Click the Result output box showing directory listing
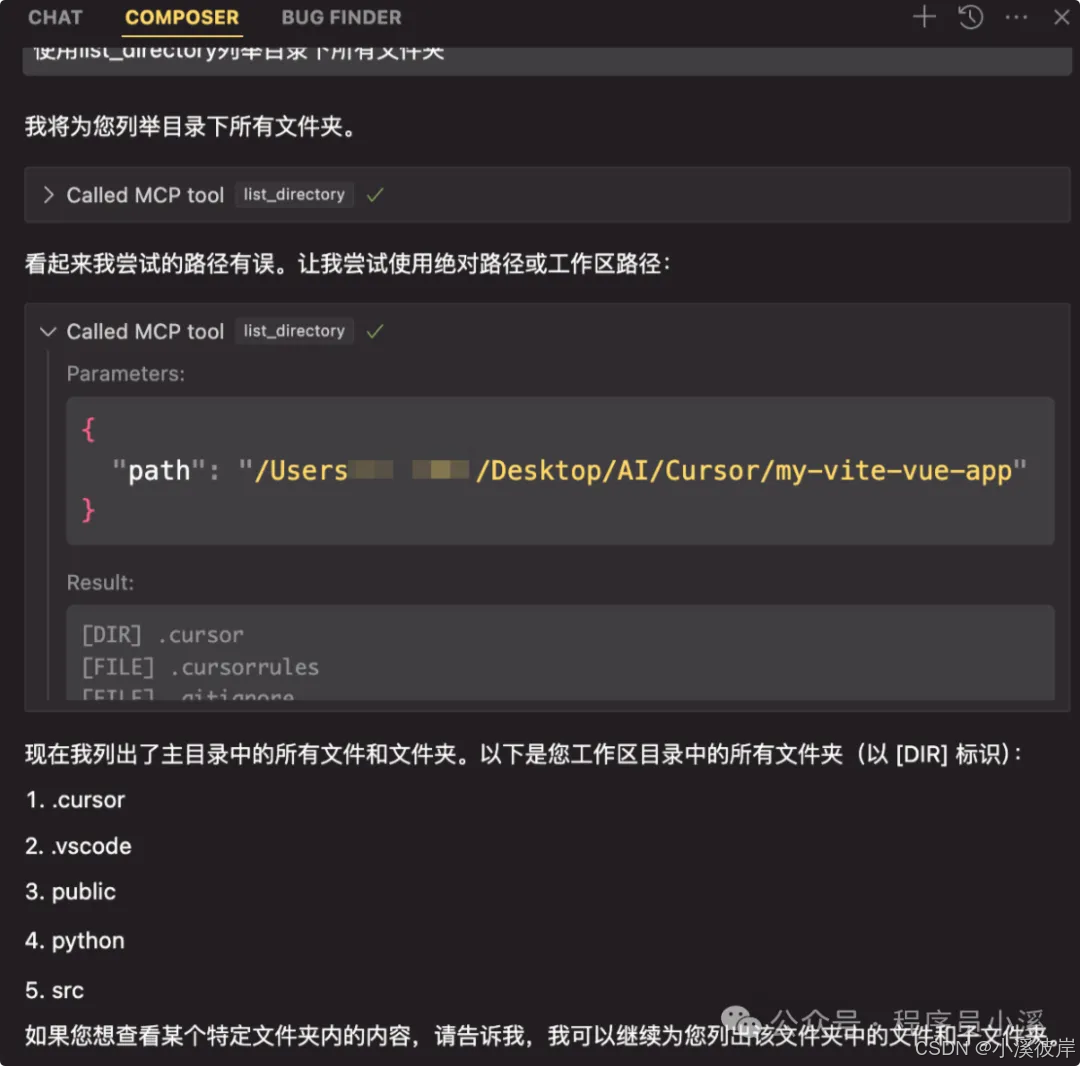The height and width of the screenshot is (1066, 1080). (x=560, y=650)
